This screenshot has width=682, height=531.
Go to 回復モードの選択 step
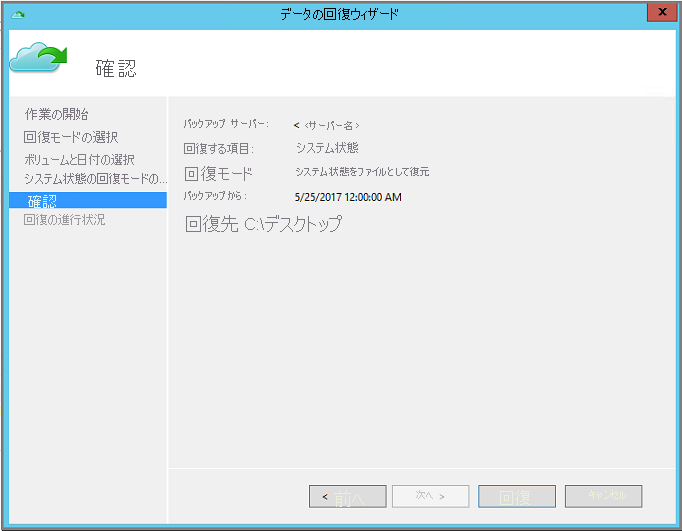[x=71, y=137]
